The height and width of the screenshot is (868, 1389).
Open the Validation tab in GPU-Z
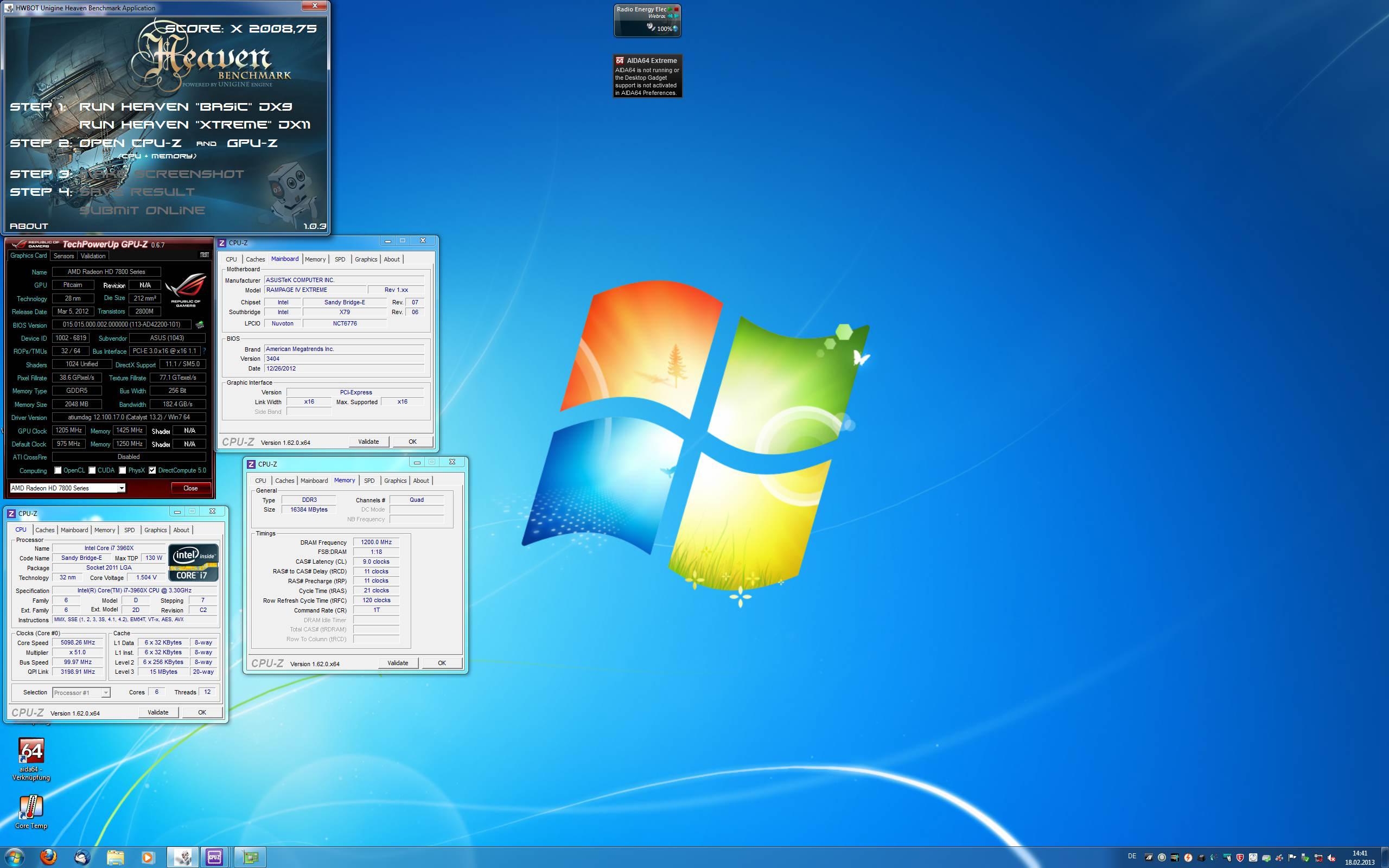click(x=93, y=256)
